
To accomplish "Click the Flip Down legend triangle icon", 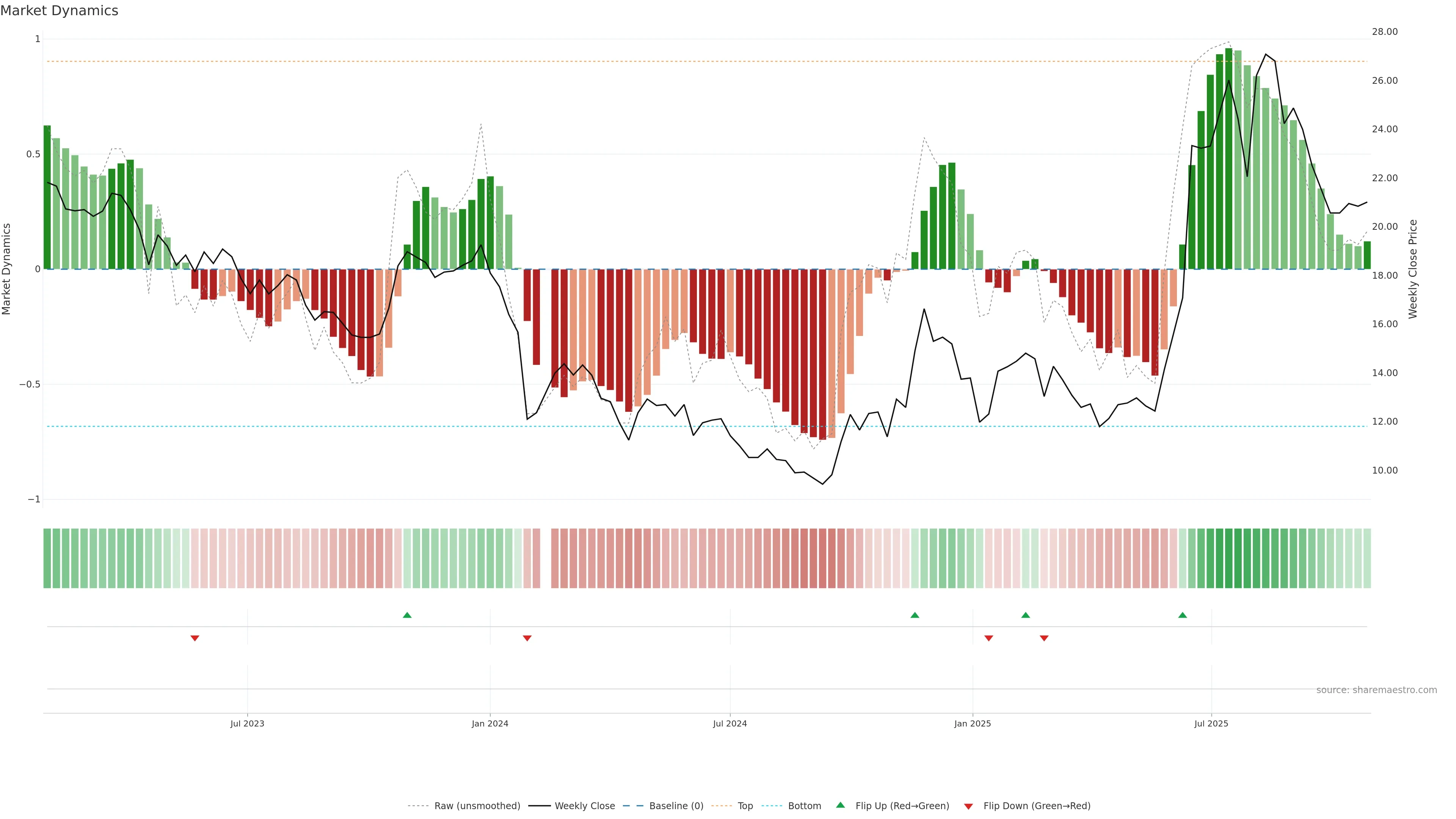I will [968, 806].
